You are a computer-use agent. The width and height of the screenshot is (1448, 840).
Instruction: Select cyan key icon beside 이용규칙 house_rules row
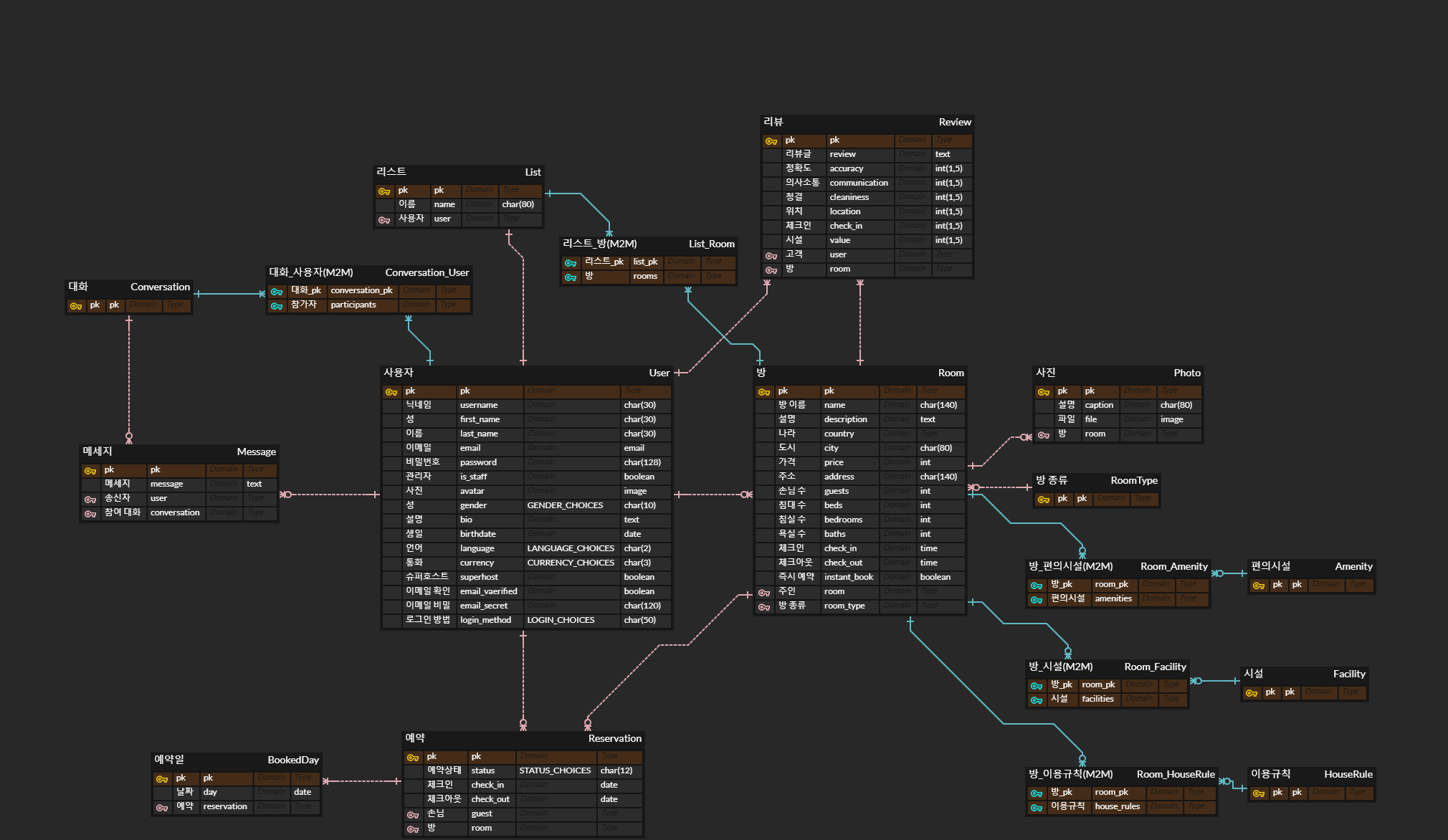pyautogui.click(x=1037, y=807)
